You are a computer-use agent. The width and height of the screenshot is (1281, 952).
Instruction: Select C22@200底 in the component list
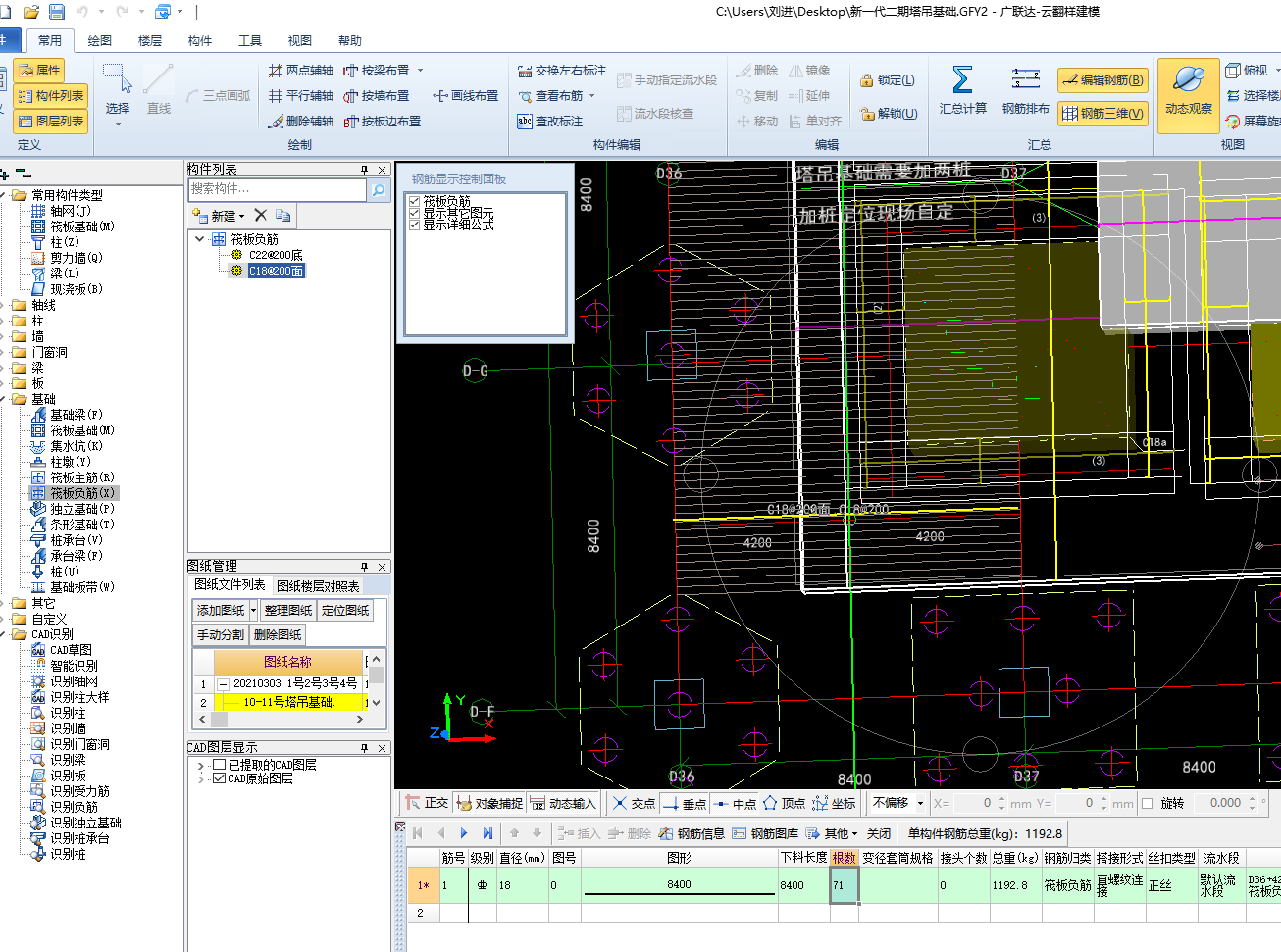[276, 255]
